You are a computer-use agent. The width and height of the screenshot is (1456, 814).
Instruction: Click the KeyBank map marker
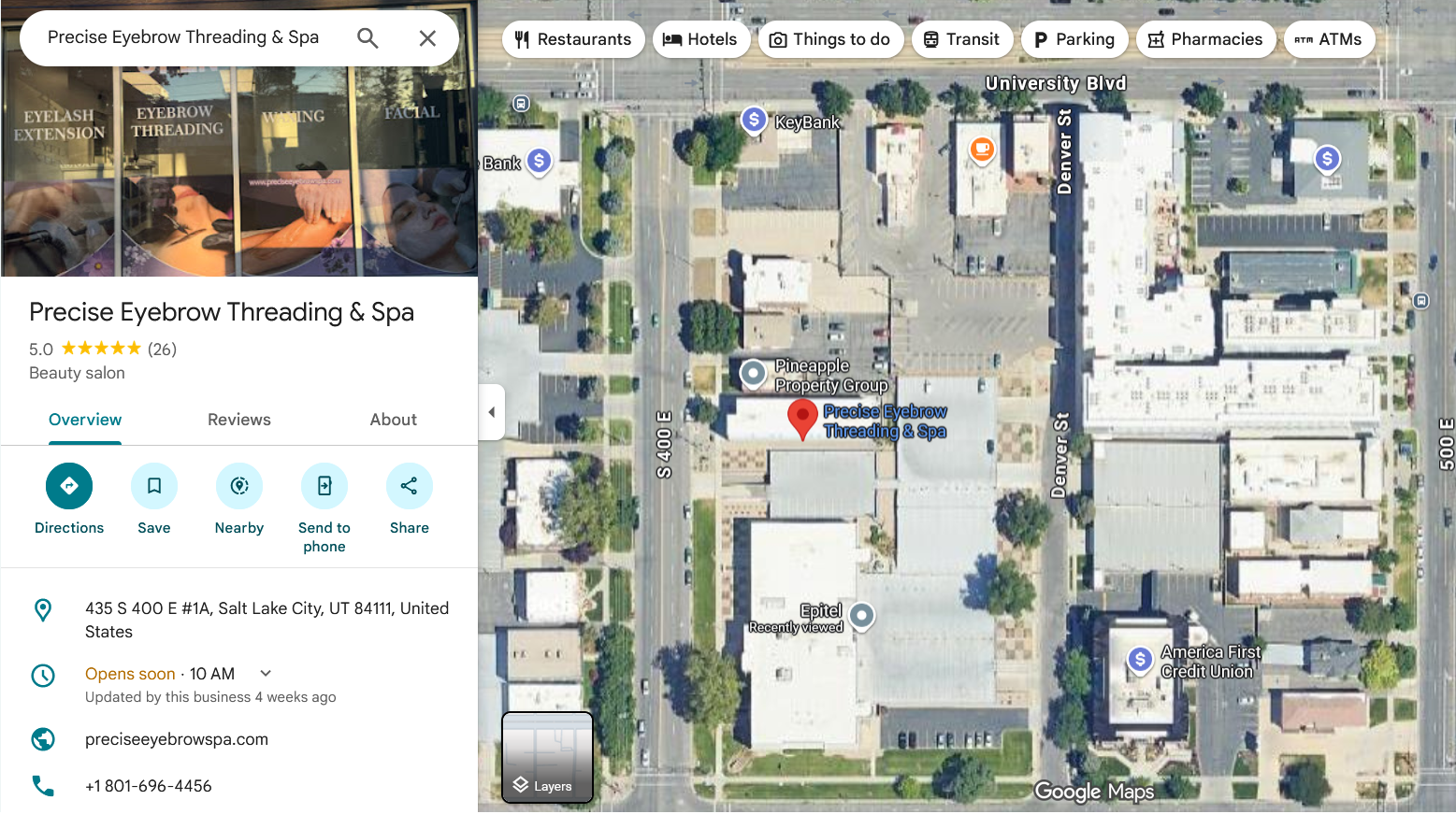(x=754, y=120)
